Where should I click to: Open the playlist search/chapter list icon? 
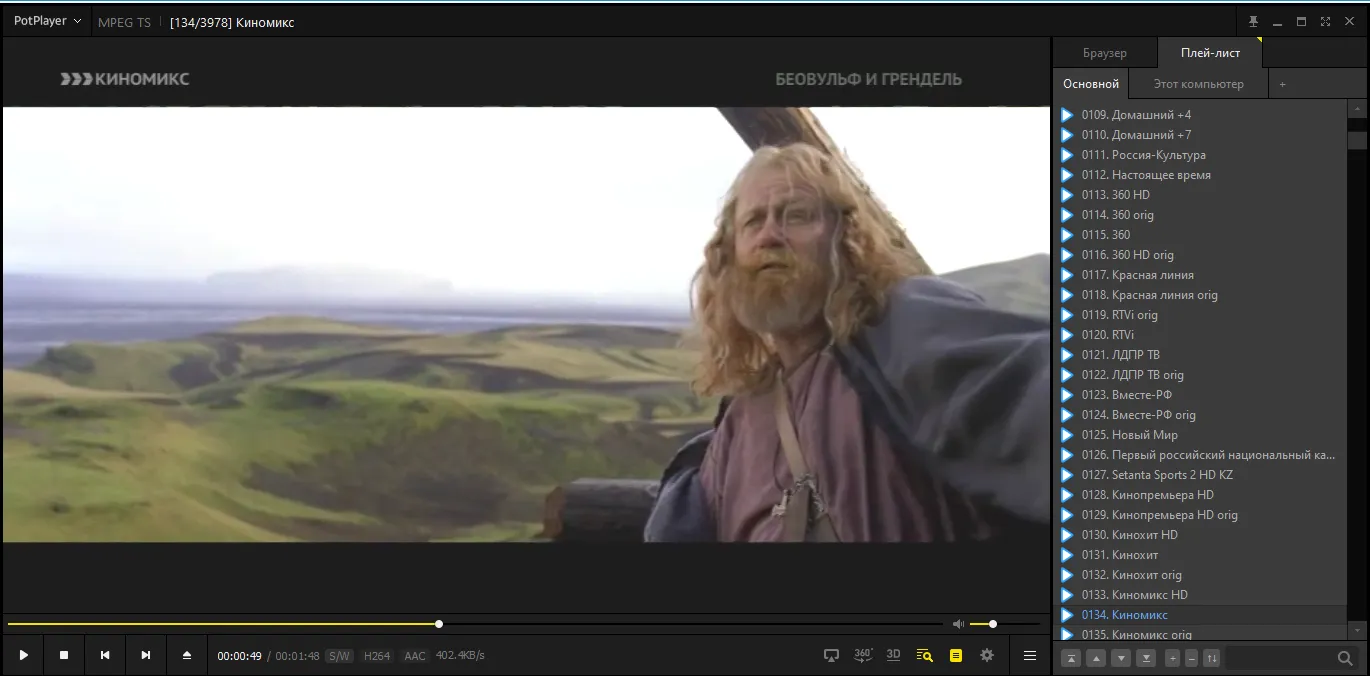925,655
